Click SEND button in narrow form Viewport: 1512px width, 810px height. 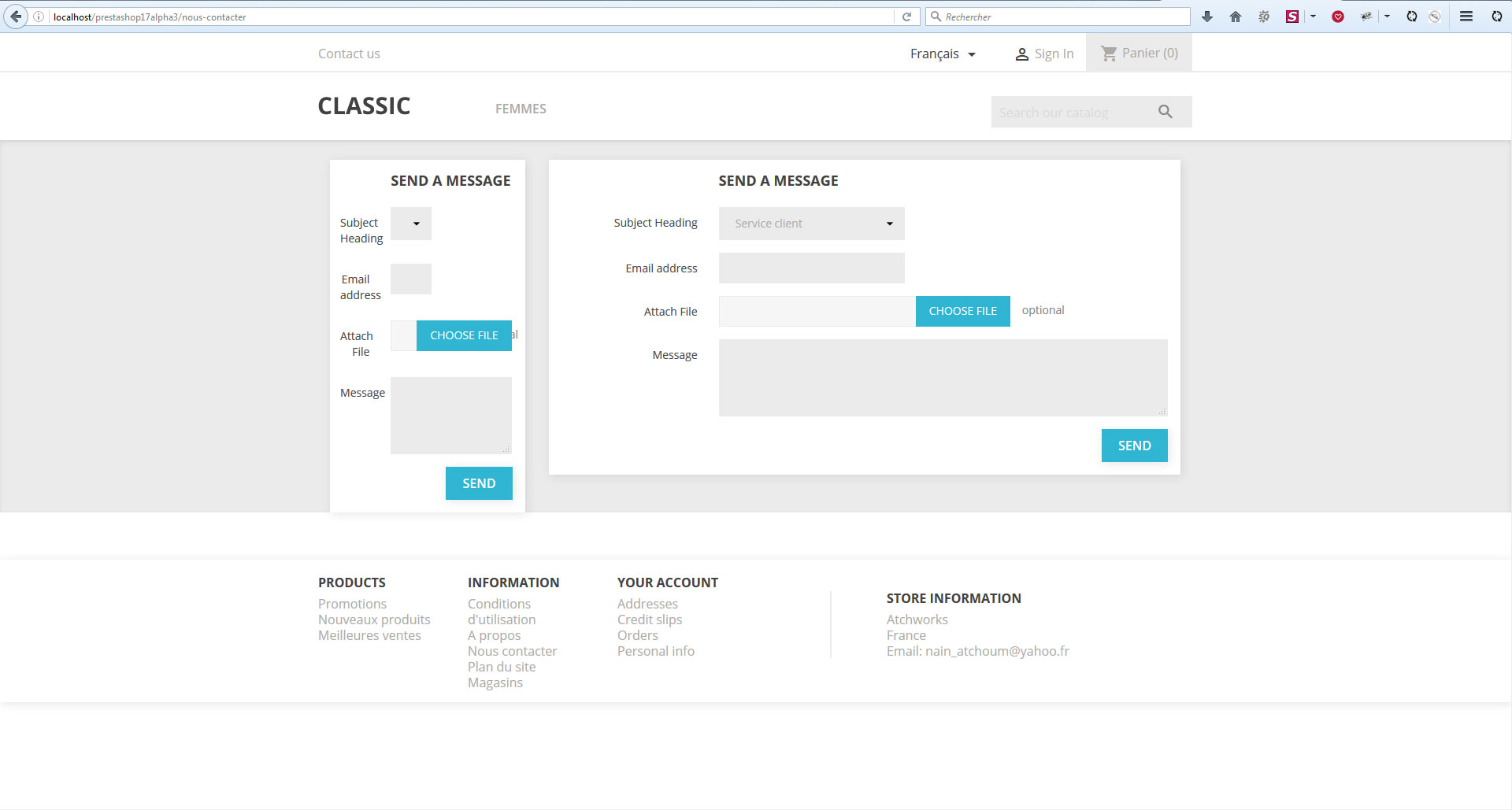pyautogui.click(x=479, y=483)
